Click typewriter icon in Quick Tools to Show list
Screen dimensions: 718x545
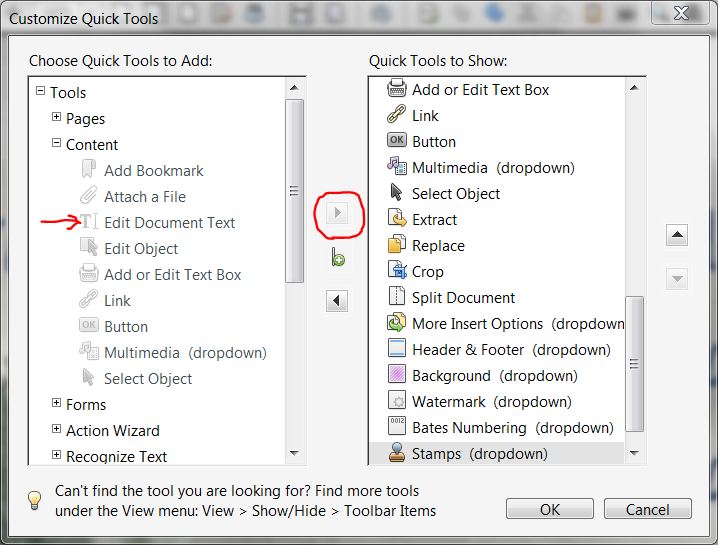(x=397, y=88)
